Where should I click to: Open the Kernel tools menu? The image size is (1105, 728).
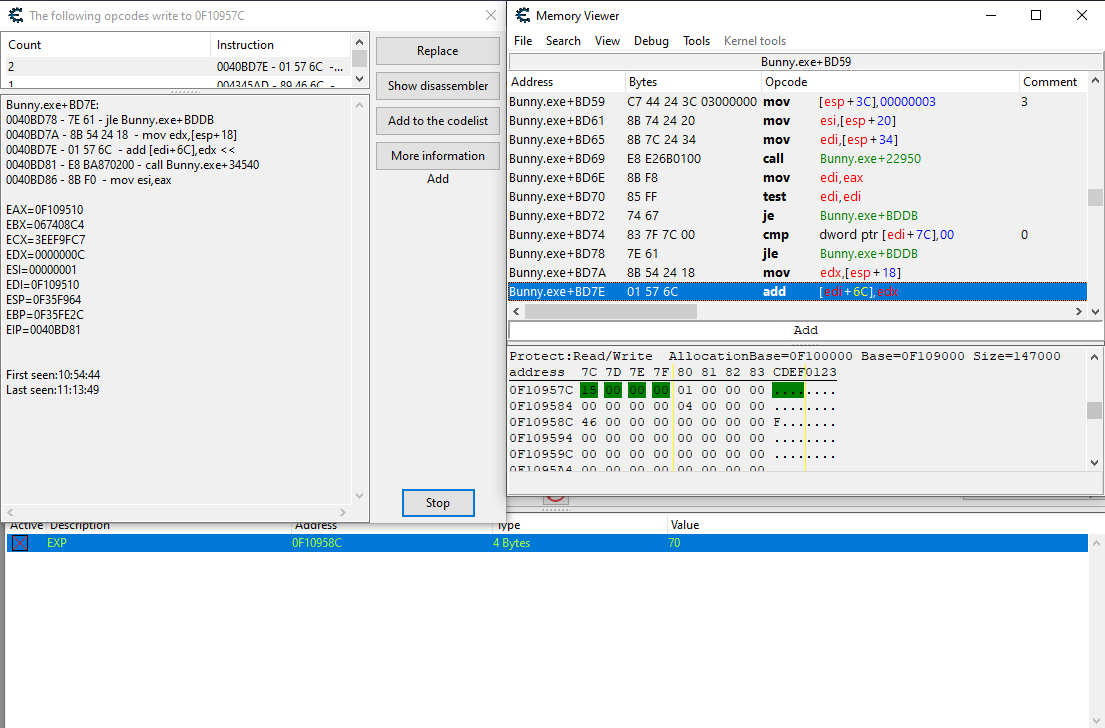[754, 41]
